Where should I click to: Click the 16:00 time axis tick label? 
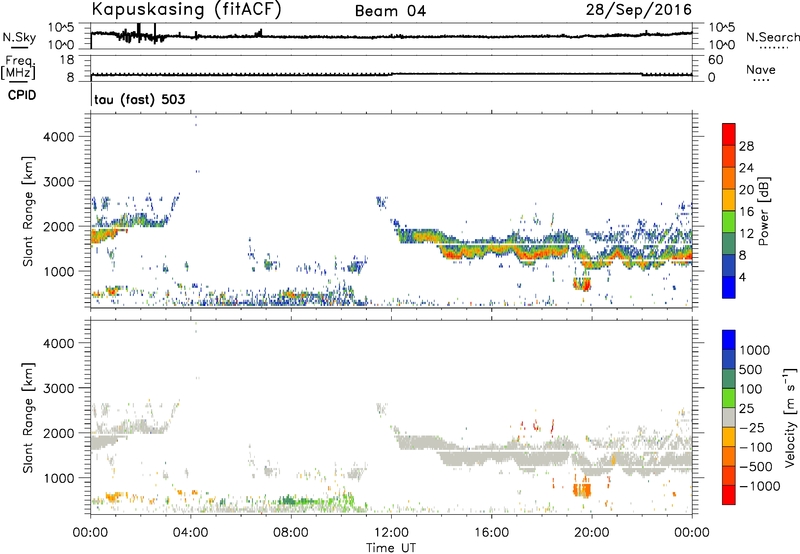(x=492, y=533)
